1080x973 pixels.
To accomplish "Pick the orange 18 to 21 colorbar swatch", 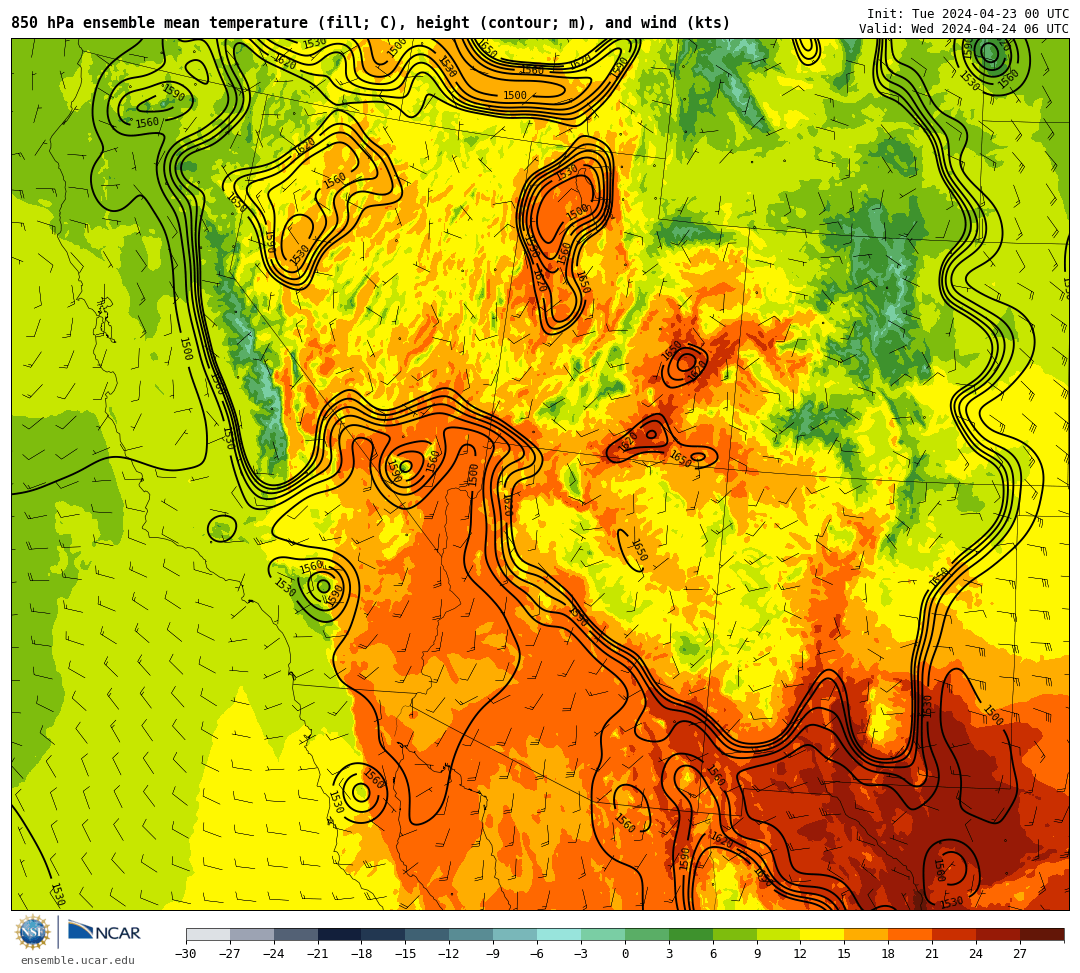I will click(911, 934).
